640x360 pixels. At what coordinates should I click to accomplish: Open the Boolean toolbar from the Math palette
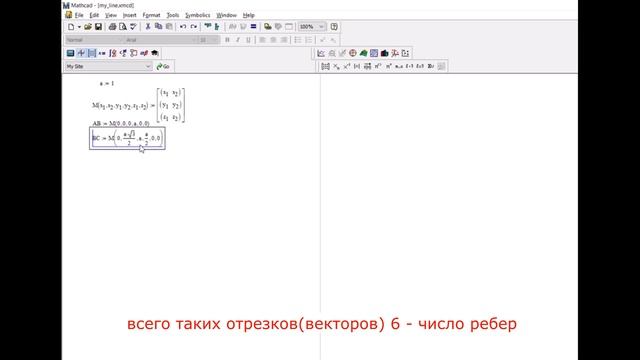tap(123, 53)
